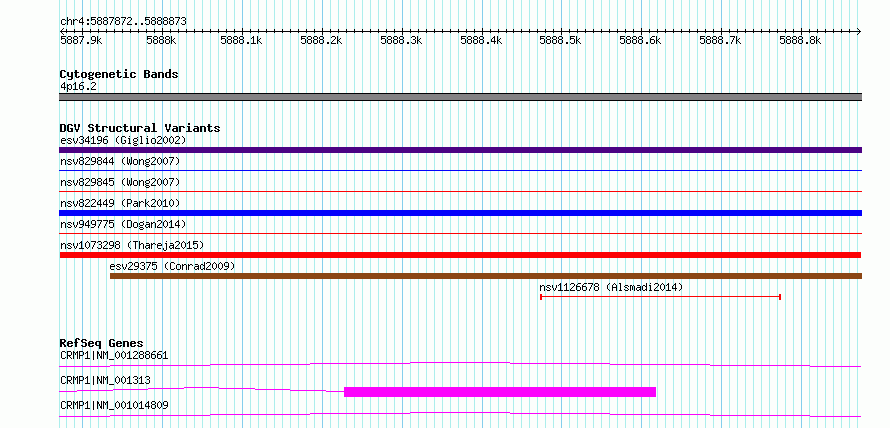Click the 5888k ruler tick label

pos(161,41)
